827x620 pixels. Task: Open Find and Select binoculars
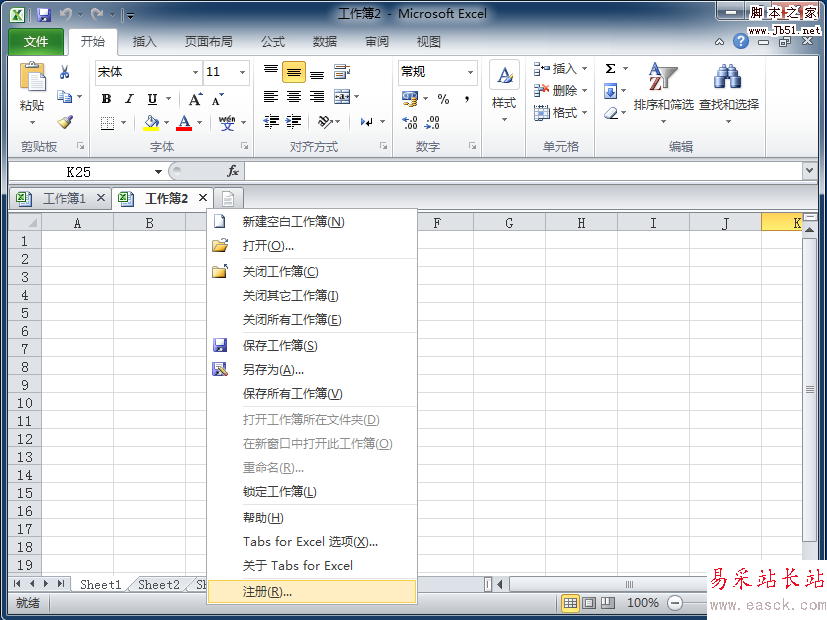point(728,93)
